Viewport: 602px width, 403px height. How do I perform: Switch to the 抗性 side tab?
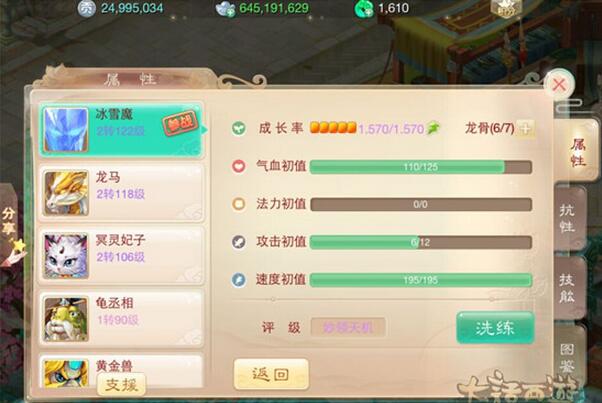569,218
